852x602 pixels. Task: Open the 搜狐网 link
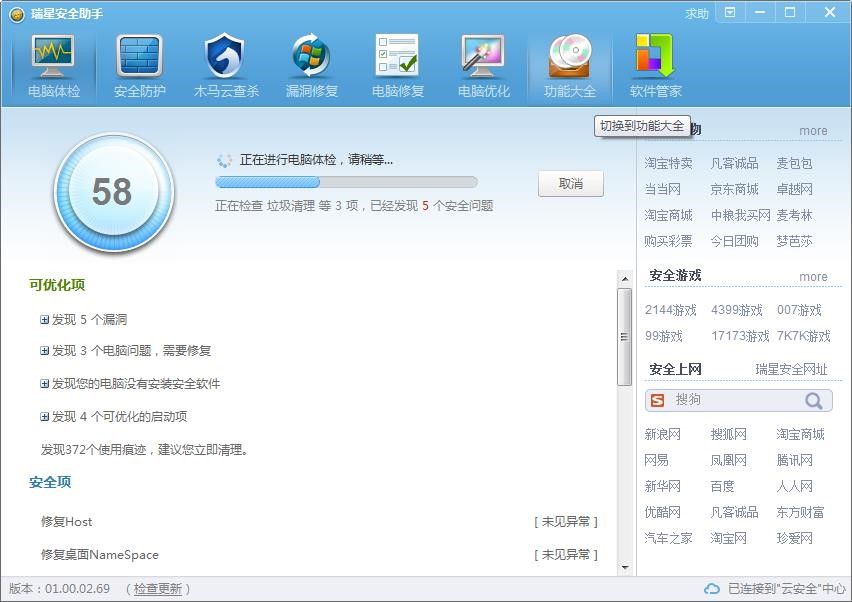728,435
